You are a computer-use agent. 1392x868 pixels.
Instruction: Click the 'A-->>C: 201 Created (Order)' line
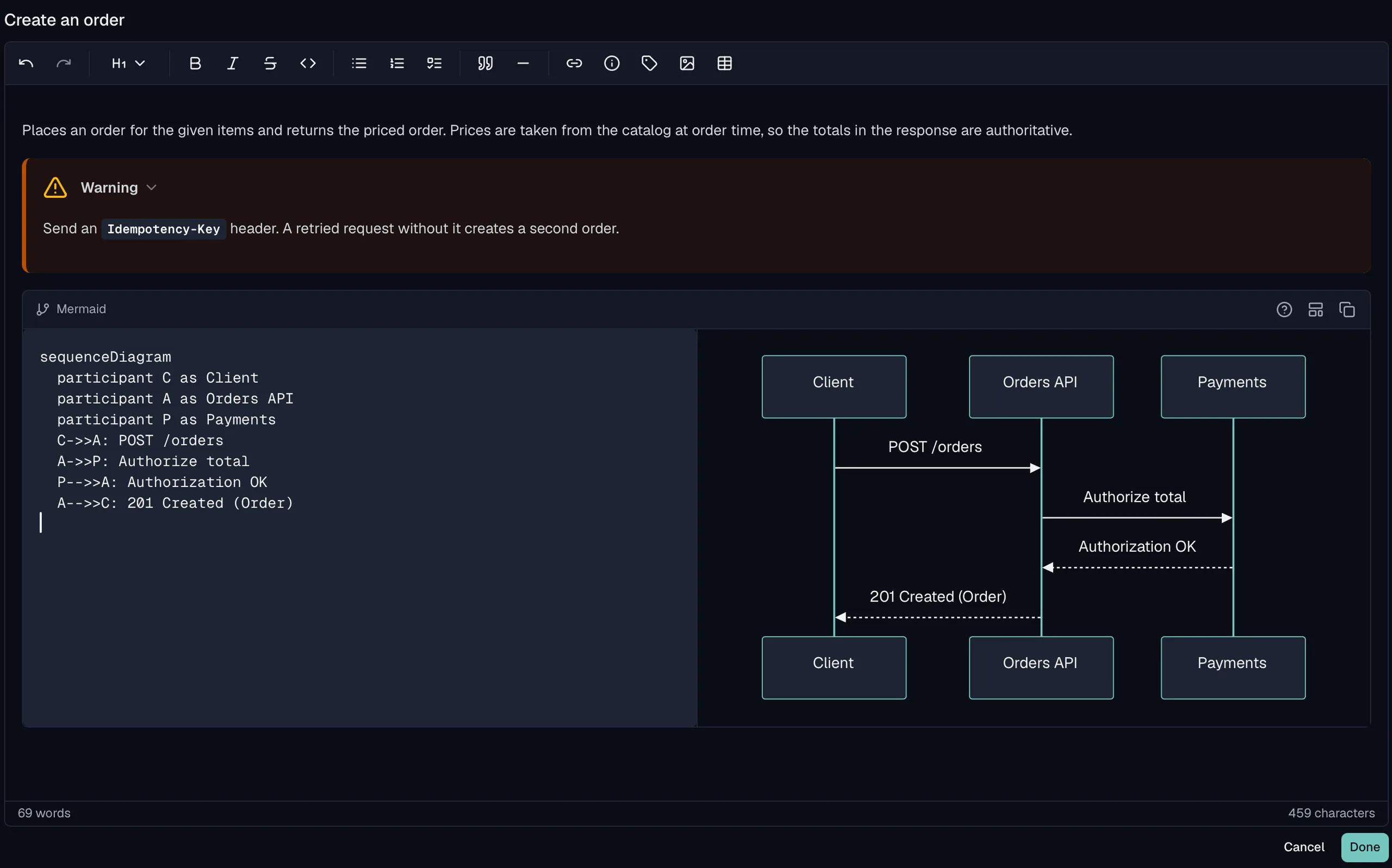pos(175,503)
